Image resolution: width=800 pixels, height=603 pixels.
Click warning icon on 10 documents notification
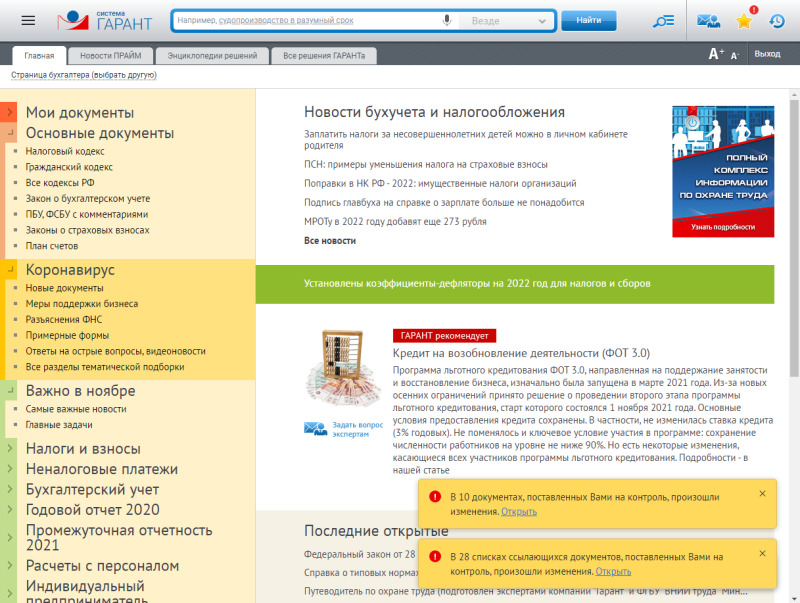pyautogui.click(x=435, y=496)
